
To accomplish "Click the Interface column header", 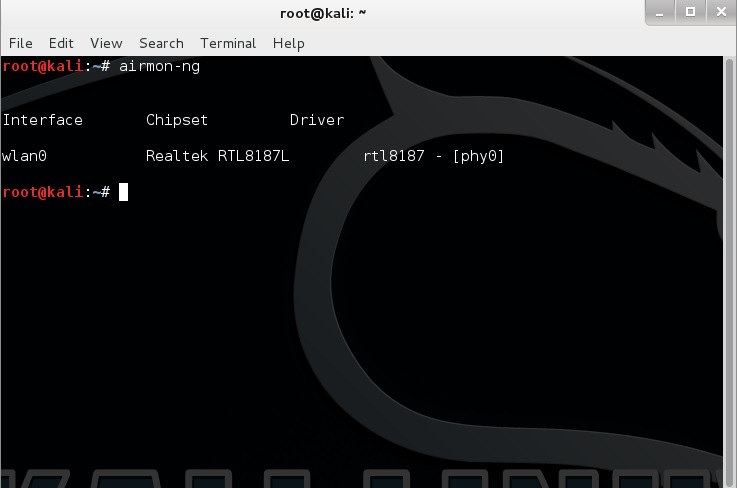I will coord(43,120).
